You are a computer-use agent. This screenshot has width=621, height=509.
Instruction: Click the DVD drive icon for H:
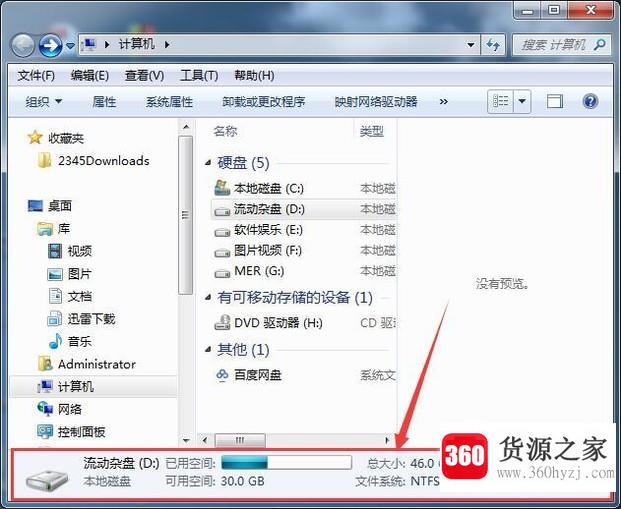pyautogui.click(x=222, y=322)
